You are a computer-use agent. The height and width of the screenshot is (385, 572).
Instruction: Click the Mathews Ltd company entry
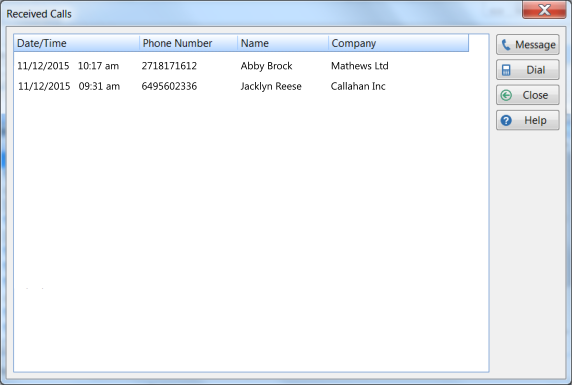tap(360, 66)
